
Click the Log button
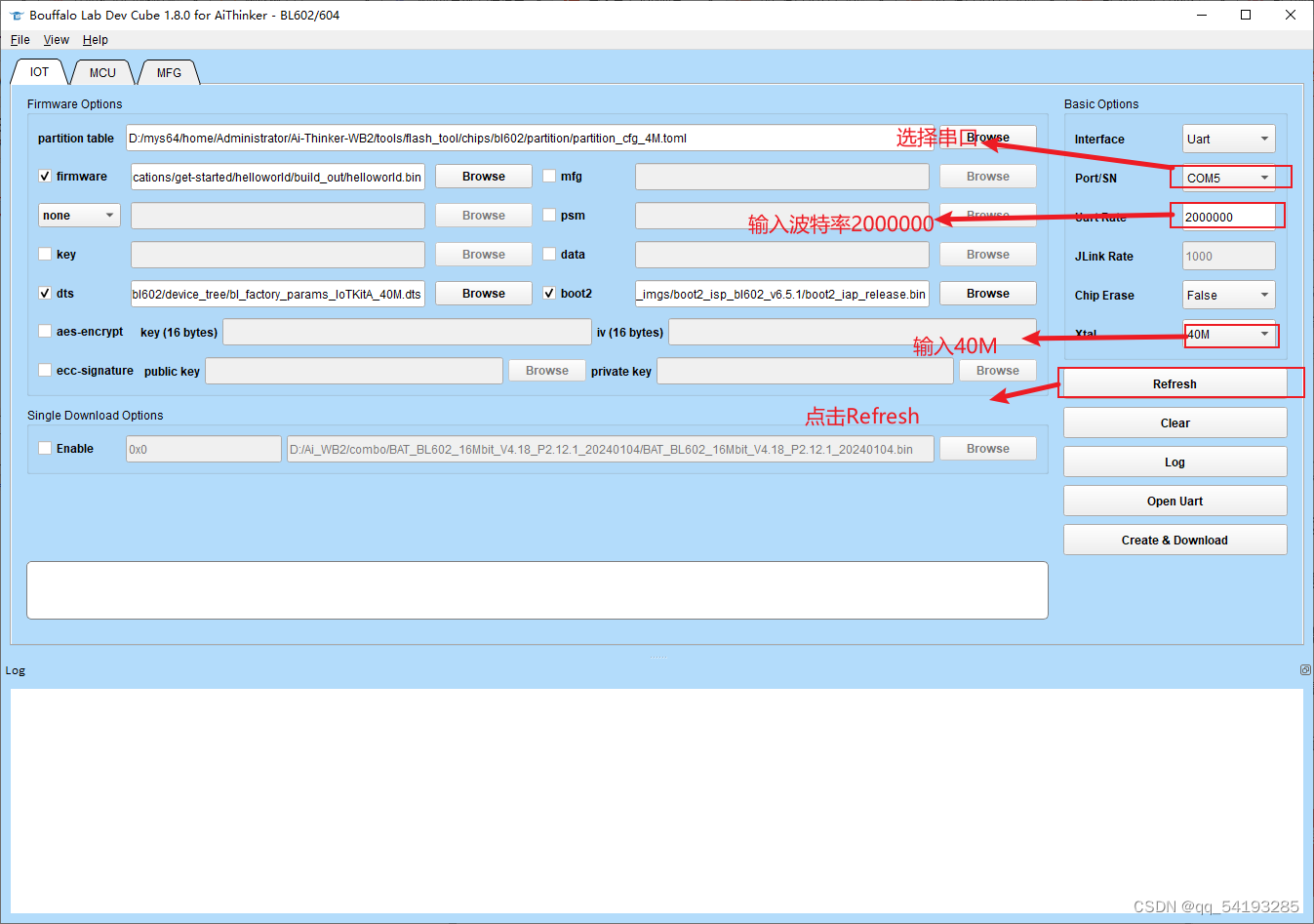click(x=1175, y=462)
